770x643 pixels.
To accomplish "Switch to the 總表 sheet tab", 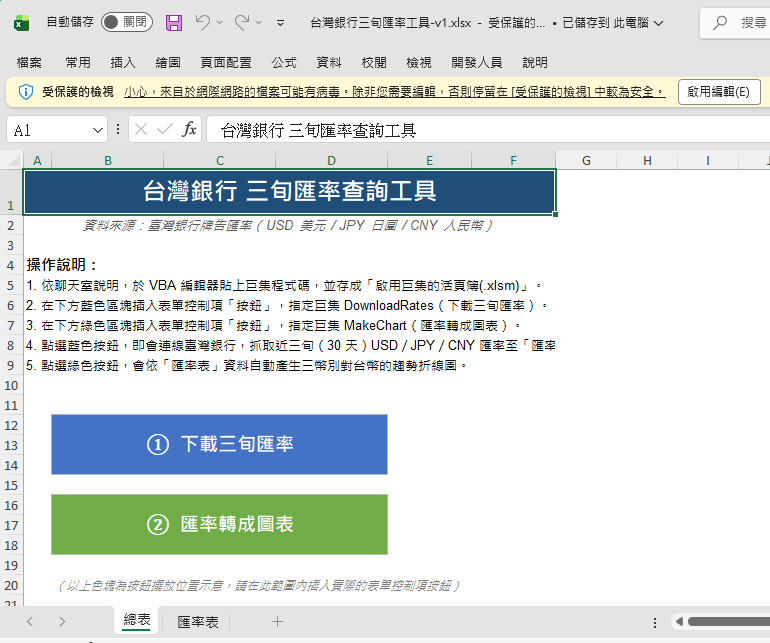I will tap(137, 620).
